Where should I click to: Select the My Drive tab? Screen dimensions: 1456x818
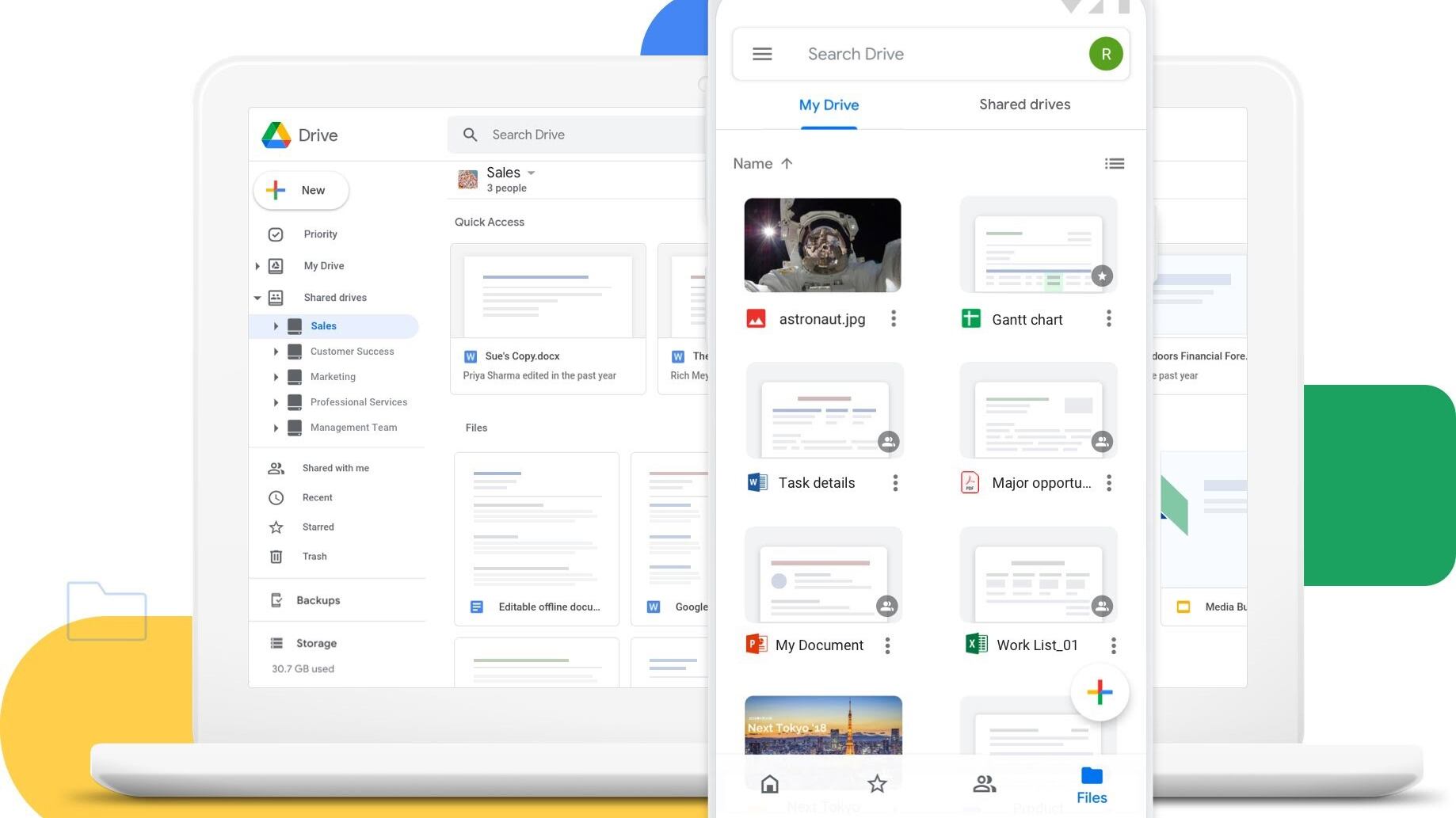coord(829,105)
